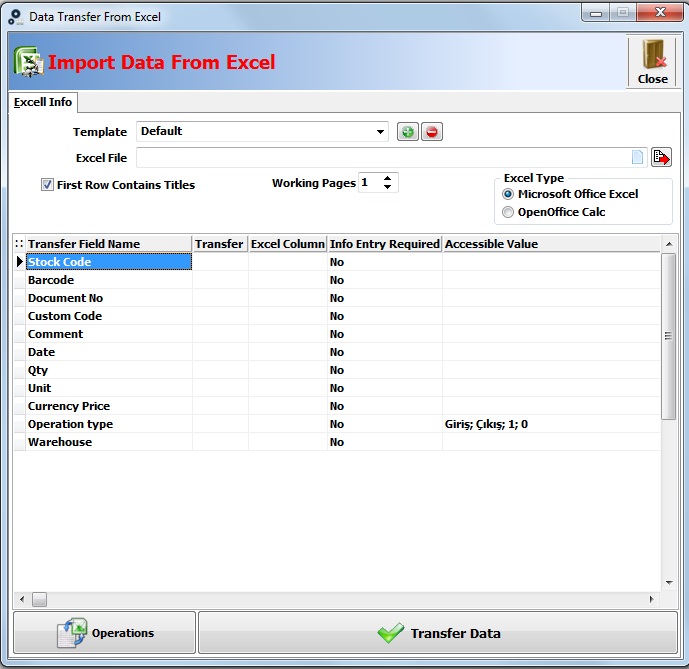Switch to the Excell Info tab
The width and height of the screenshot is (689, 669).
(x=43, y=102)
